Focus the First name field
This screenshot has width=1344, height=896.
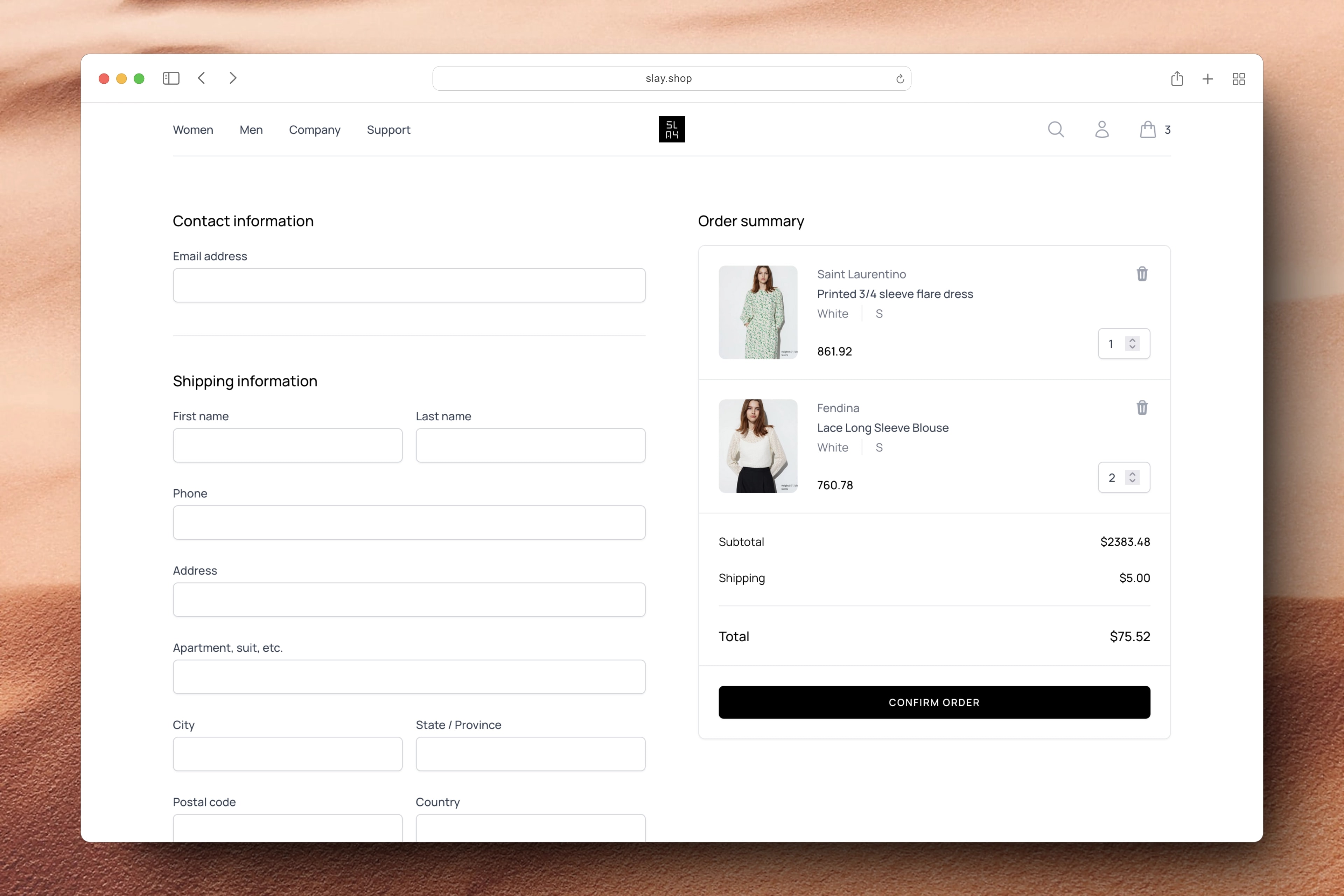click(x=287, y=445)
